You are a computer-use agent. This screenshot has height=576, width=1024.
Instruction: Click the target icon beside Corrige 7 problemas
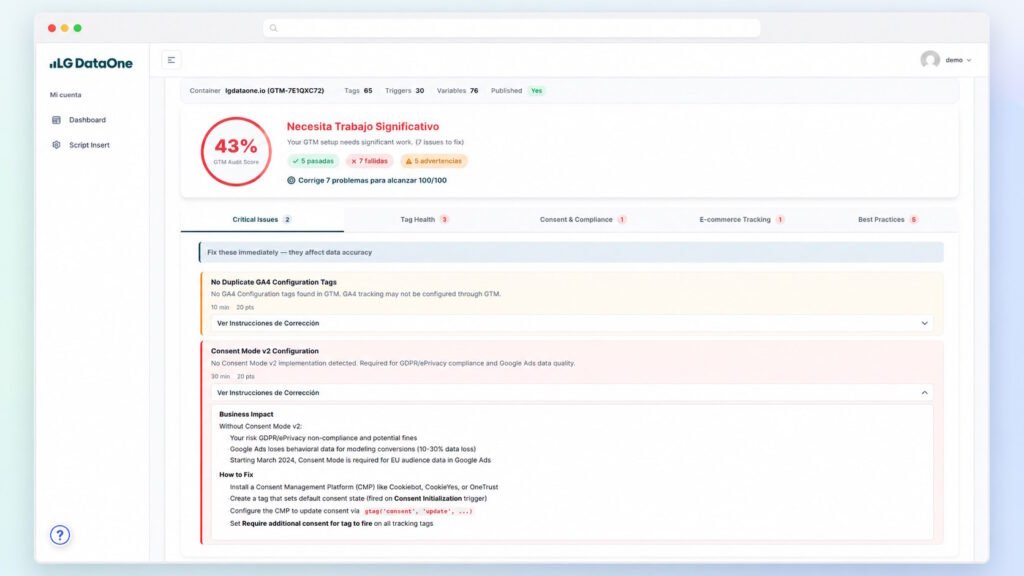click(x=291, y=180)
